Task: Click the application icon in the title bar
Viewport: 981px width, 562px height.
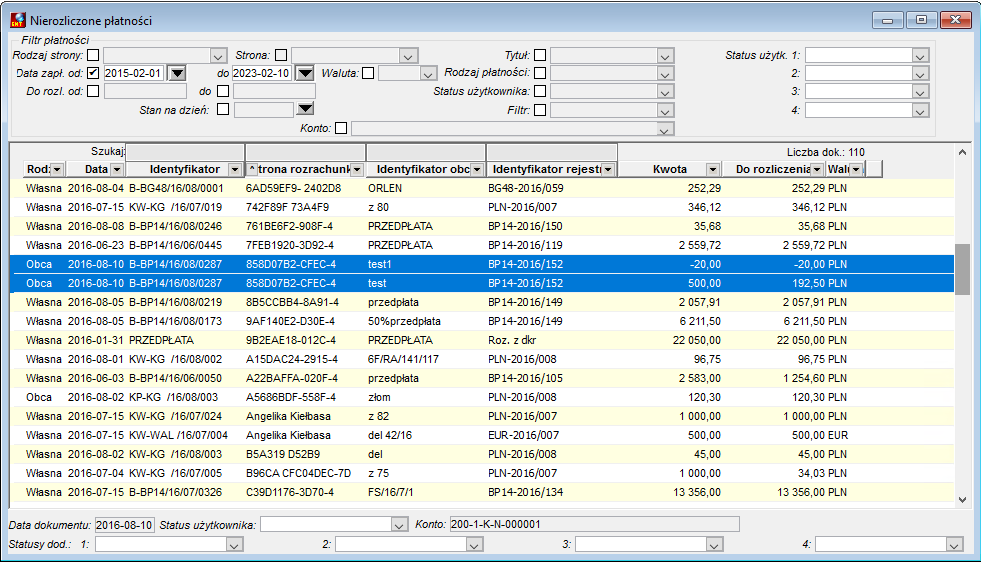Action: click(18, 21)
